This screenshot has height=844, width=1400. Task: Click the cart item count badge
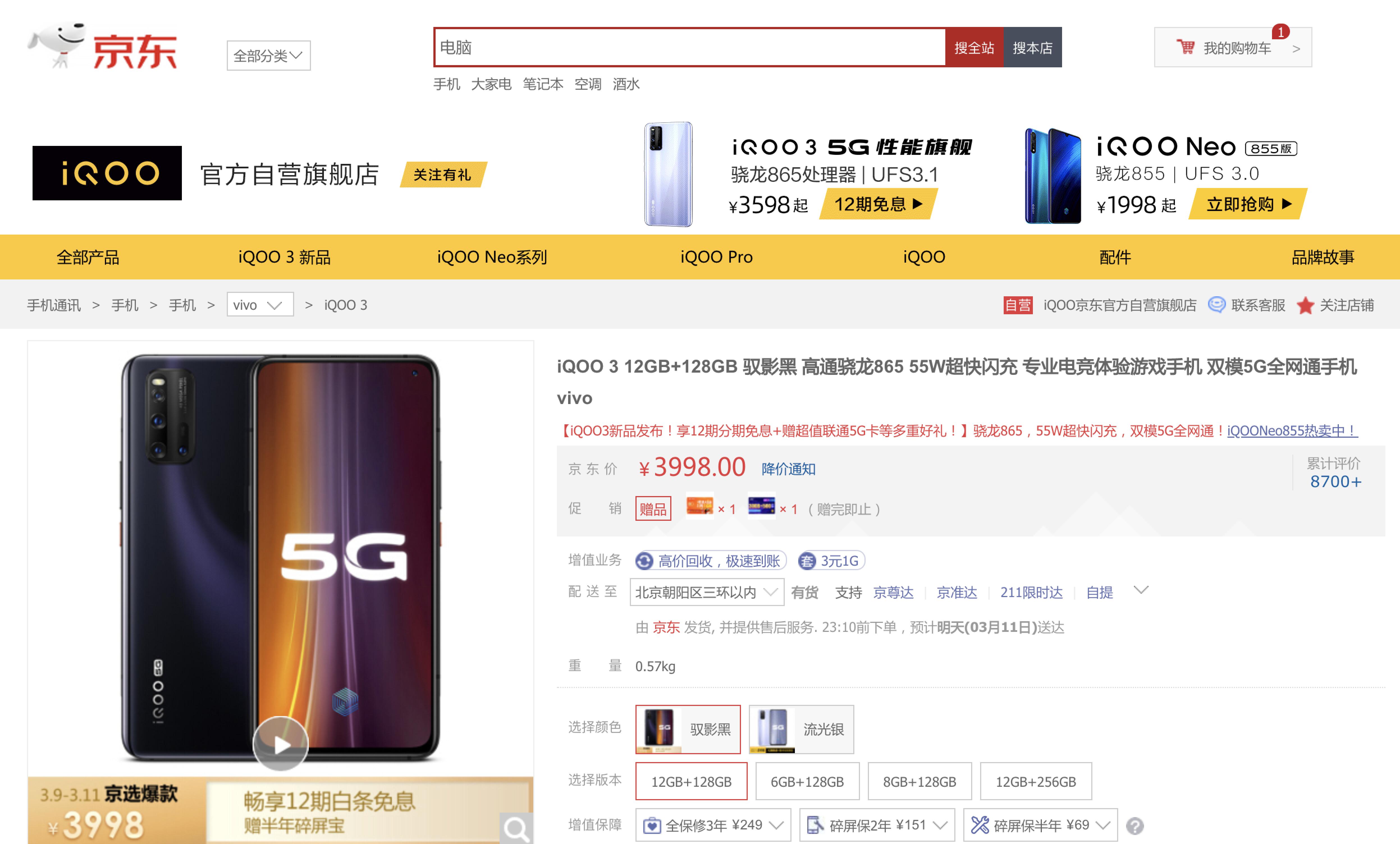1281,32
